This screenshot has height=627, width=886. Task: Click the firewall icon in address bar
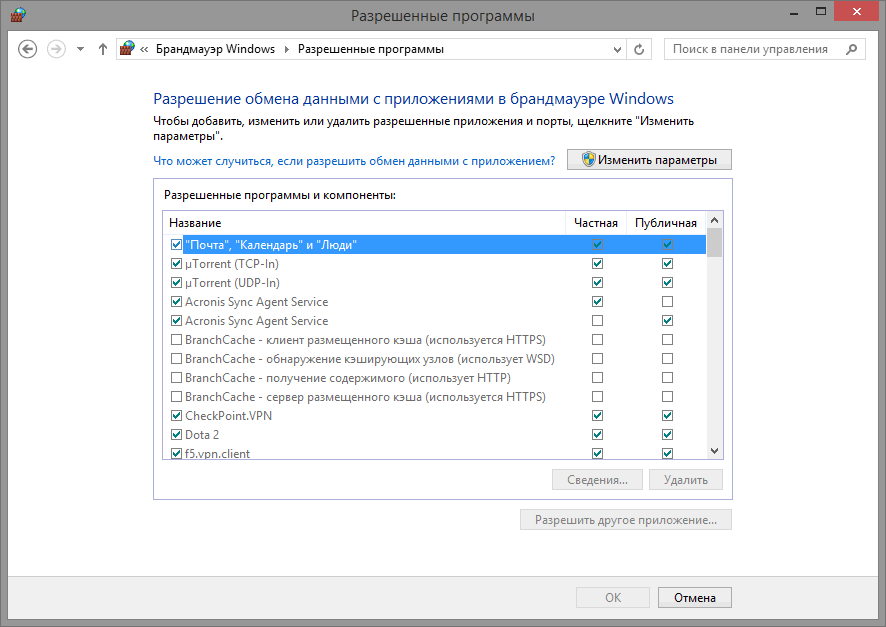[x=127, y=49]
